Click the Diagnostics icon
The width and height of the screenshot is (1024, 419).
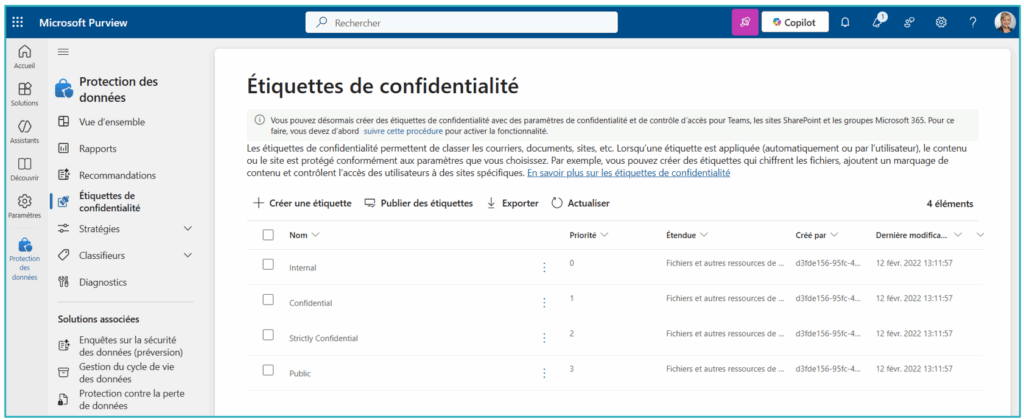(63, 282)
